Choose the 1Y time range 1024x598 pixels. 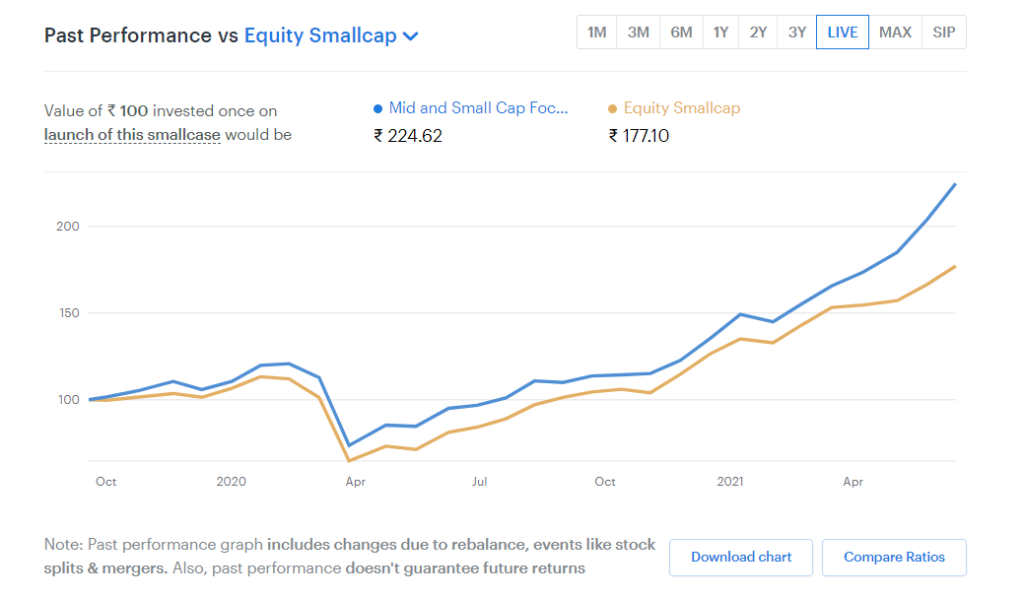[721, 32]
